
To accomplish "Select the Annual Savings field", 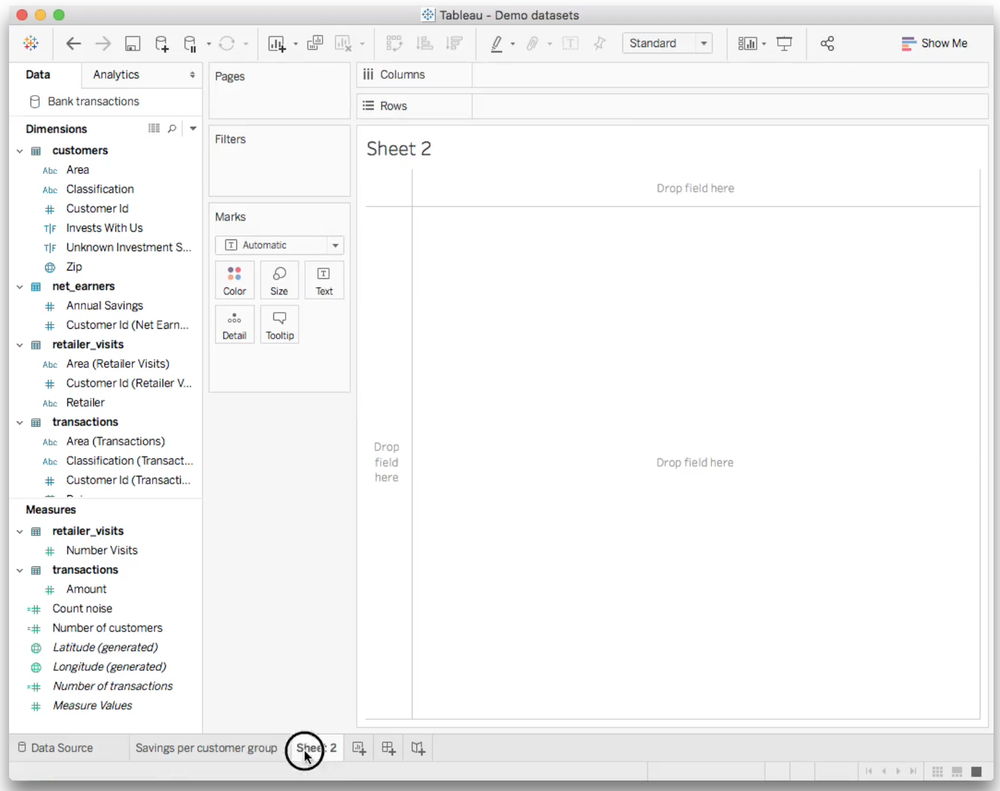I will click(x=105, y=306).
